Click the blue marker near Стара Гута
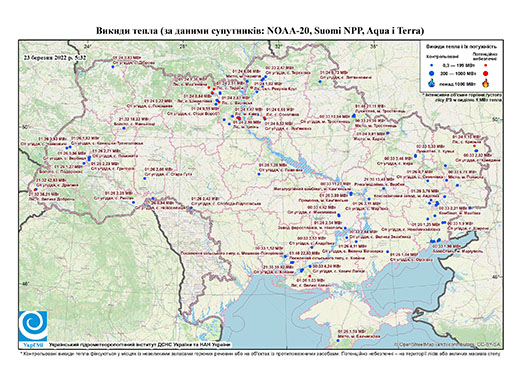This screenshot has width=520, height=368. point(145,178)
